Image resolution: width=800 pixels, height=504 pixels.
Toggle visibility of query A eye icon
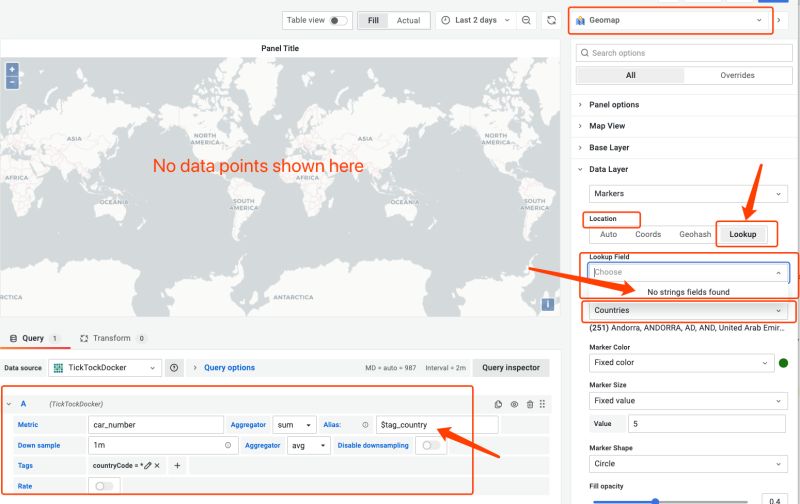pos(514,404)
